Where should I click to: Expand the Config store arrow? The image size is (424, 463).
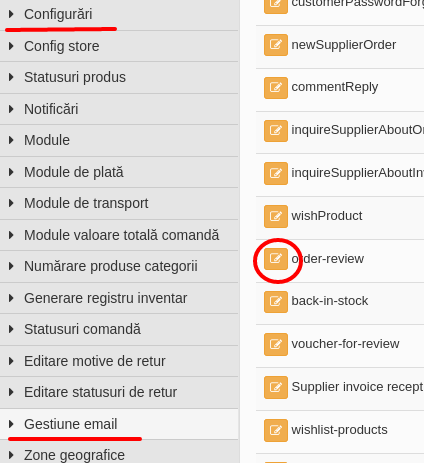click(x=11, y=46)
